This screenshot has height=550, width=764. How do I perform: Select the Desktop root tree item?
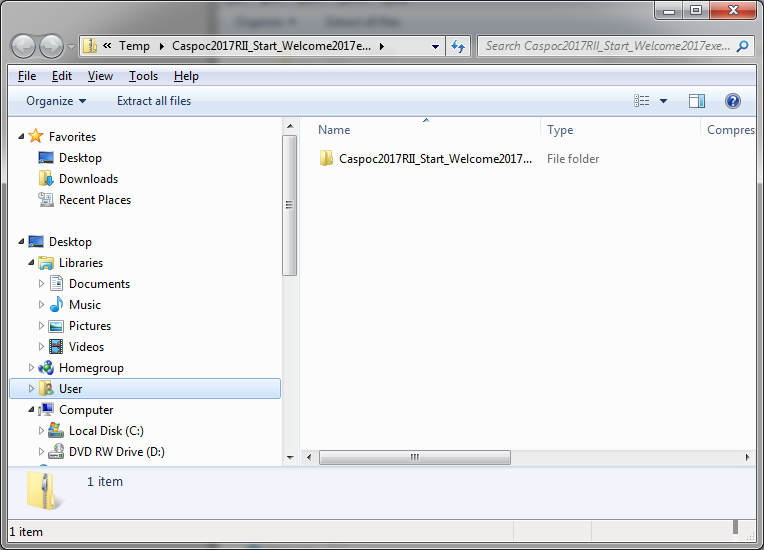click(x=70, y=241)
